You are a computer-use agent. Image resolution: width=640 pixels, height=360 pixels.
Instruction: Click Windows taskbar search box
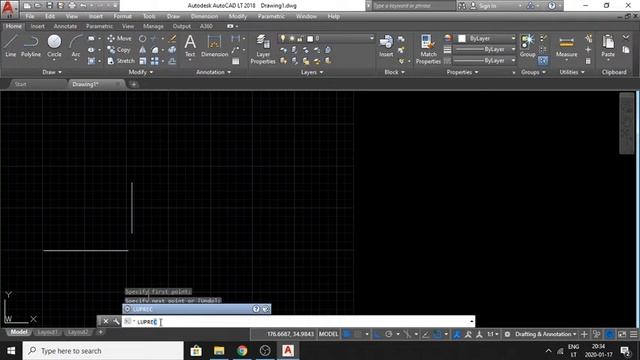pyautogui.click(x=103, y=351)
